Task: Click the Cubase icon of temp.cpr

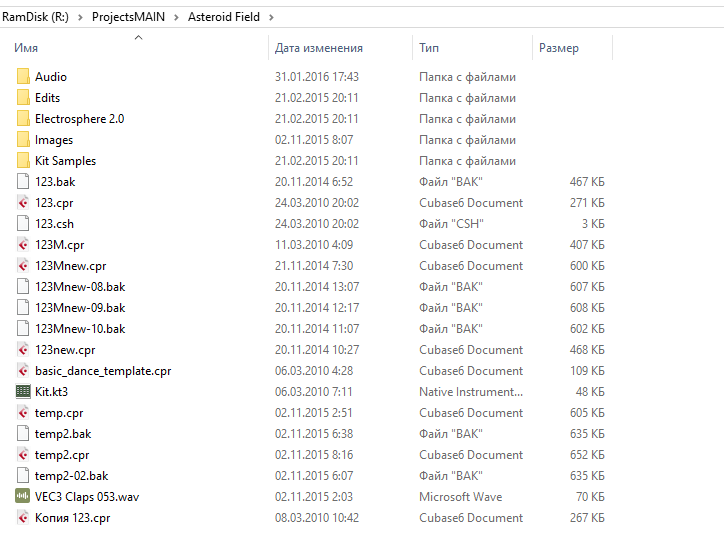Action: (x=23, y=413)
